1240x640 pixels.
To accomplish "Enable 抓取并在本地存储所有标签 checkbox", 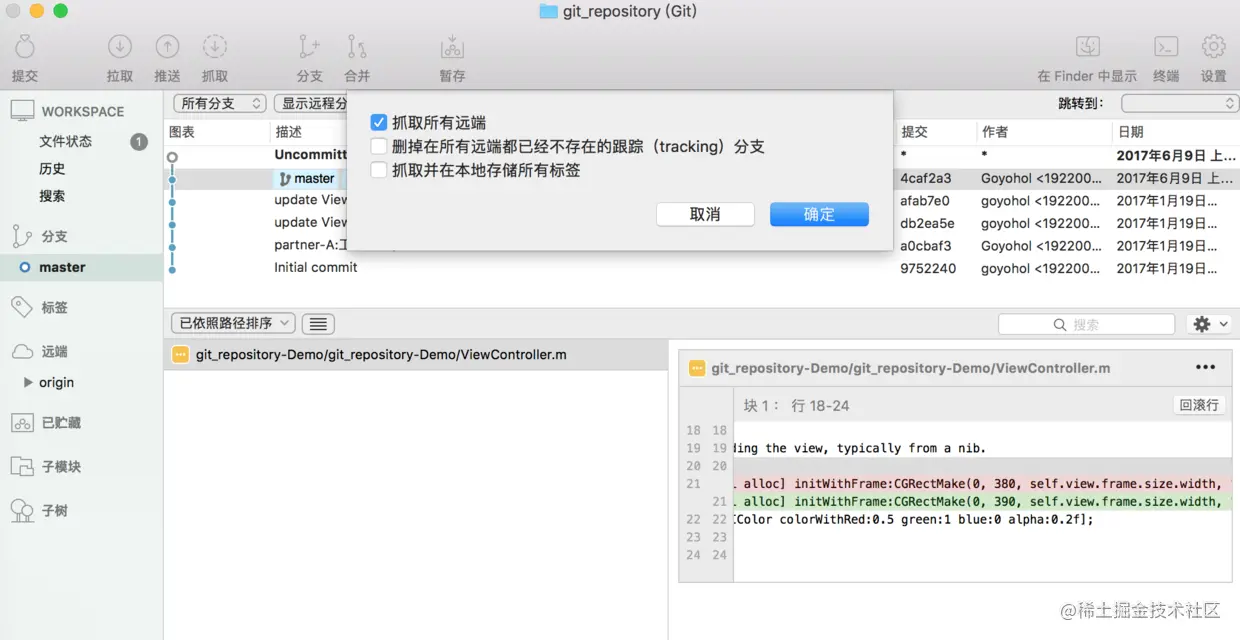I will [378, 170].
